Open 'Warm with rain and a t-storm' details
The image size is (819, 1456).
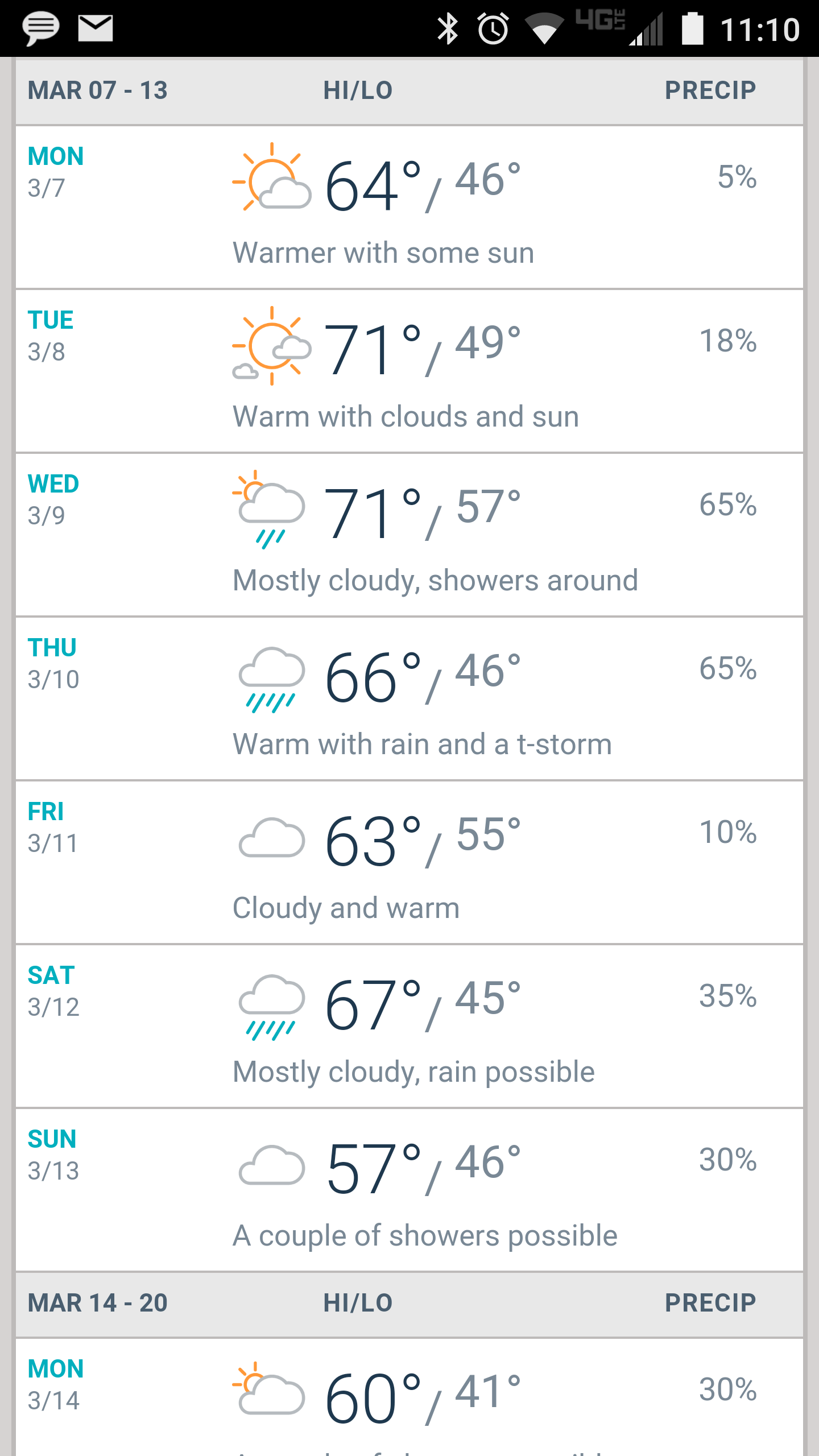tap(422, 744)
